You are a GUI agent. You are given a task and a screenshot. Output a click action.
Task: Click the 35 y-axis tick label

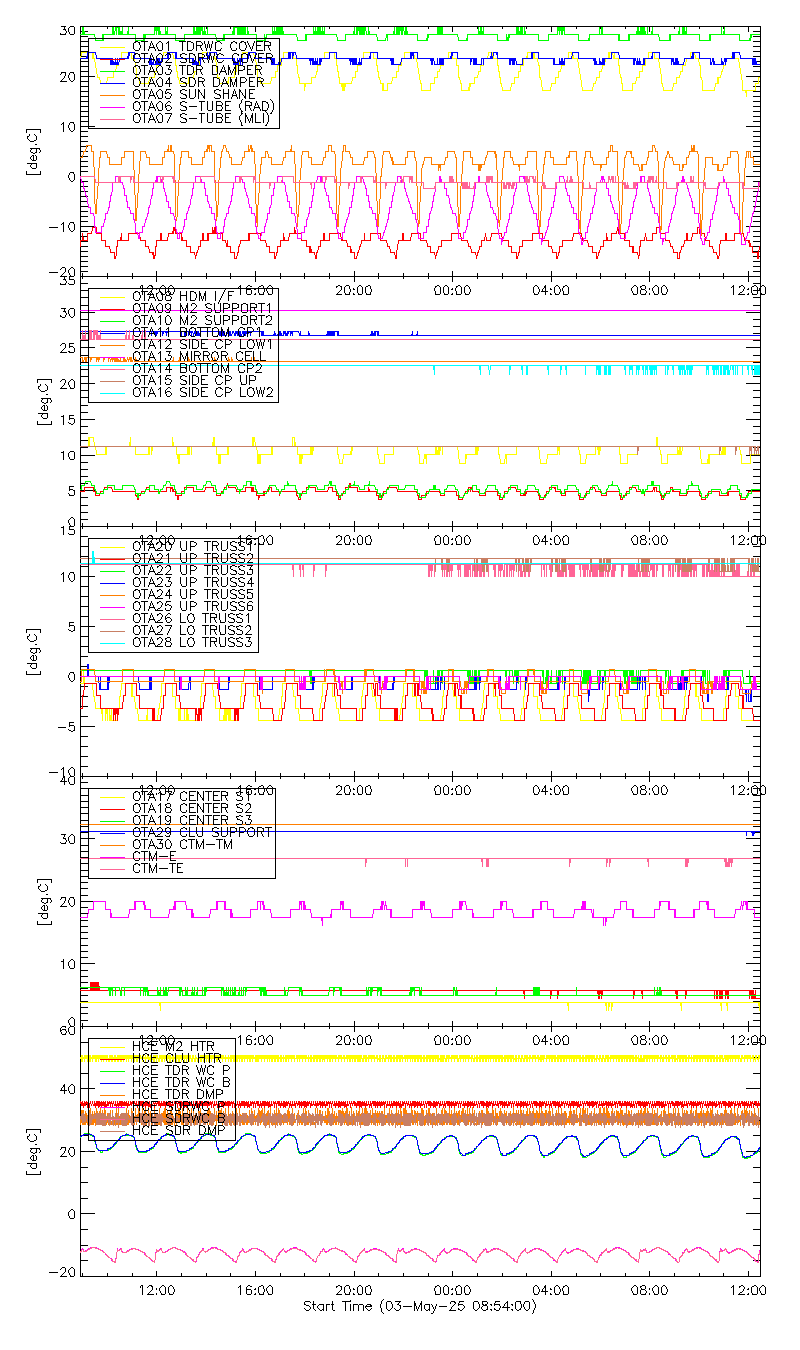[67, 282]
